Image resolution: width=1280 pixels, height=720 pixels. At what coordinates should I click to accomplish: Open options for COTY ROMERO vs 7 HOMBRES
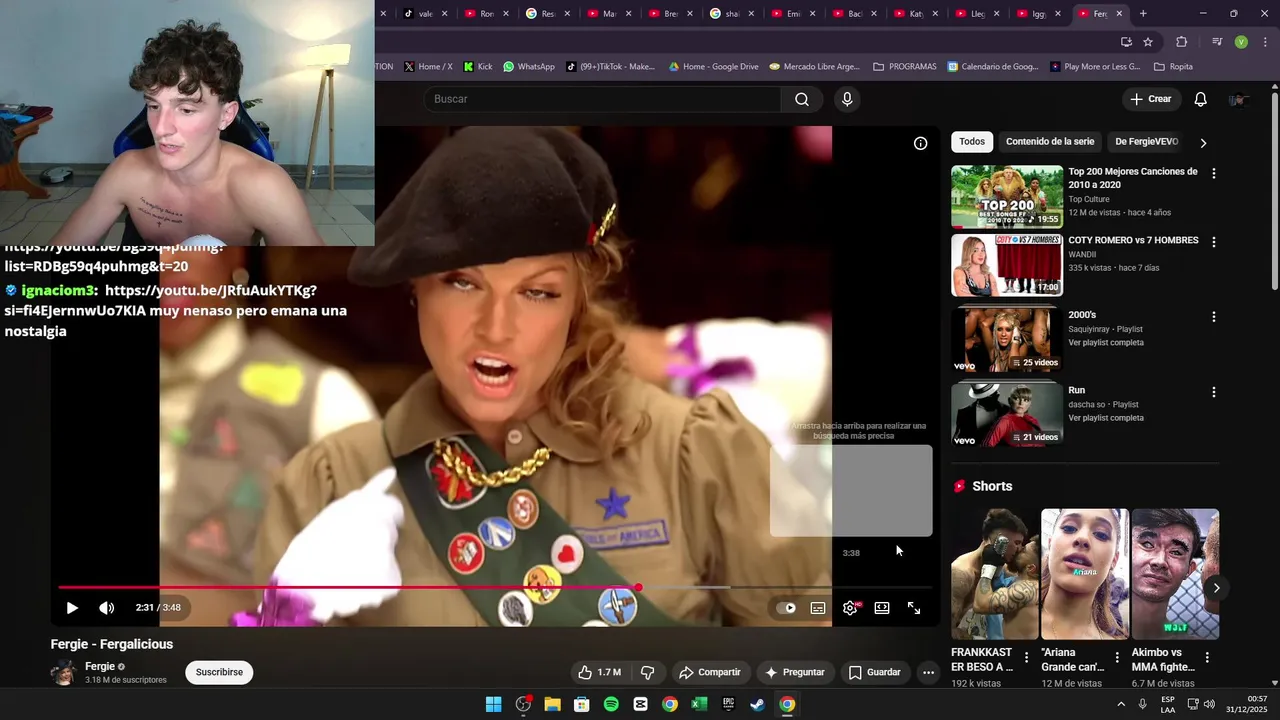pyautogui.click(x=1214, y=242)
